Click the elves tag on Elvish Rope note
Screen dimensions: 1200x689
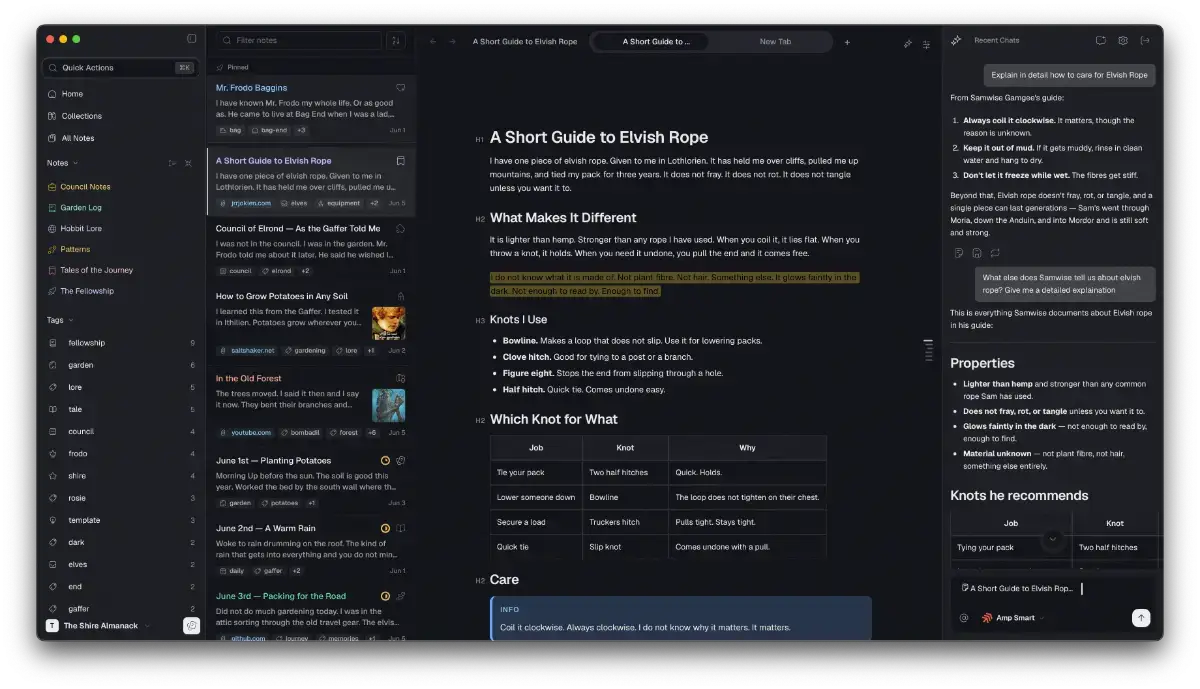click(x=293, y=203)
